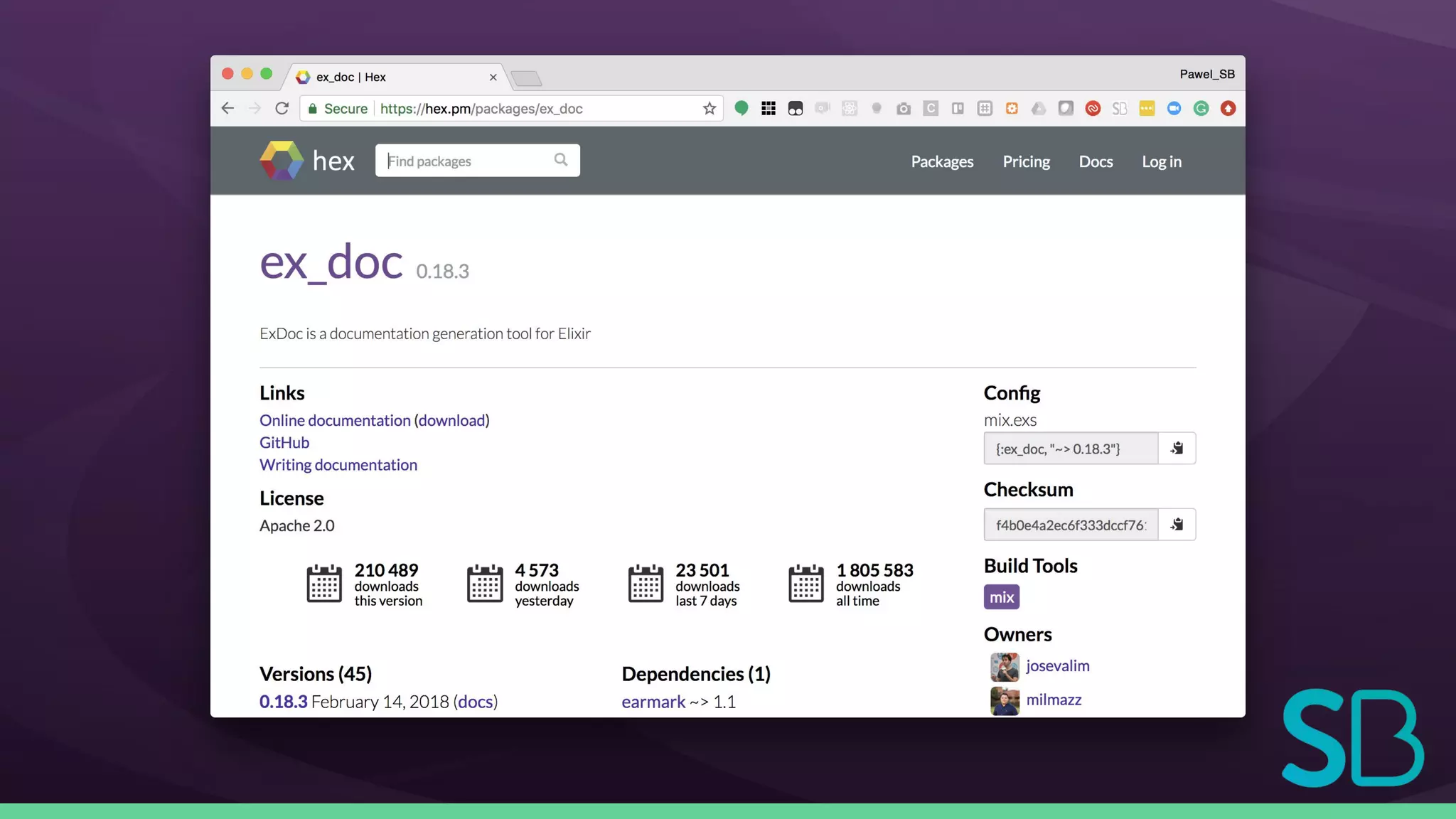
Task: Click the hex logo icon
Action: tap(282, 161)
